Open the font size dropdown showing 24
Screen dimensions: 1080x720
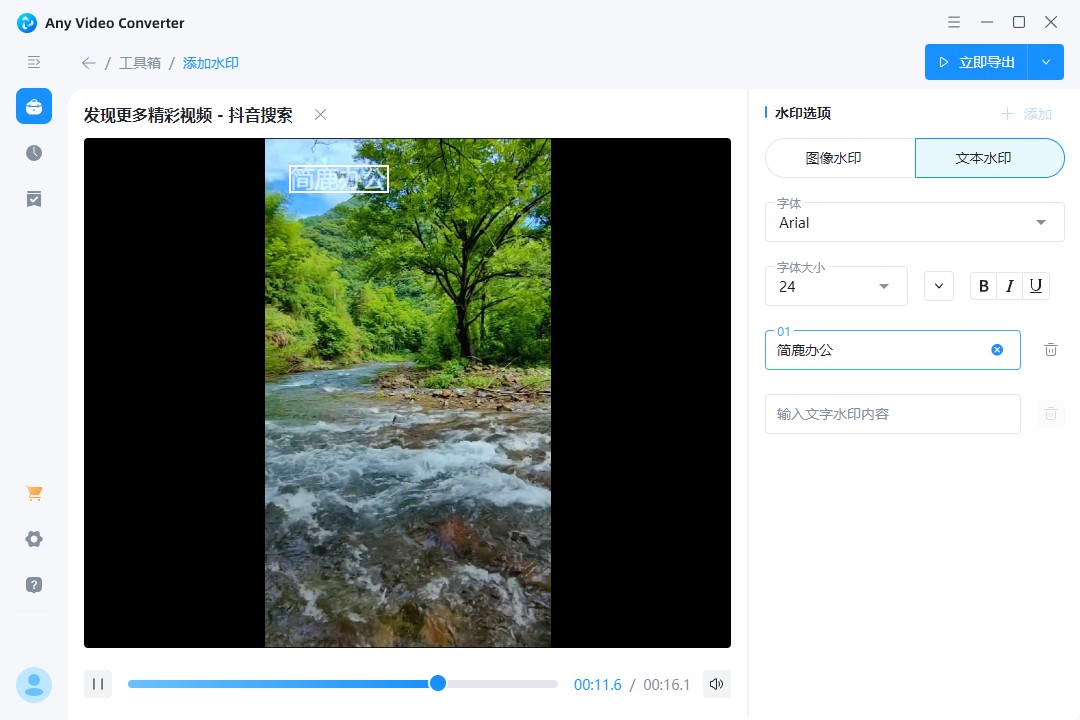click(836, 285)
